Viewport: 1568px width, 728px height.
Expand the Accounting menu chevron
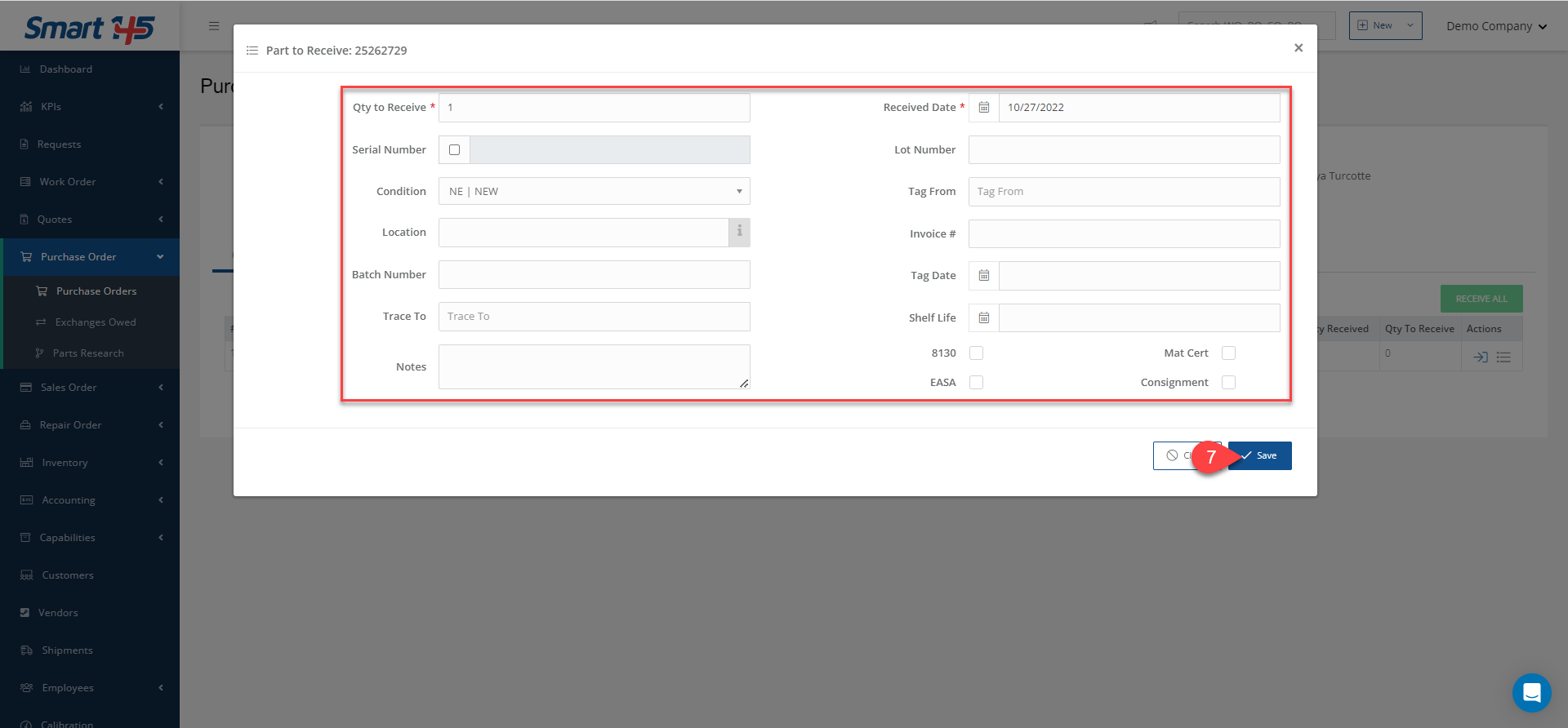tap(161, 500)
